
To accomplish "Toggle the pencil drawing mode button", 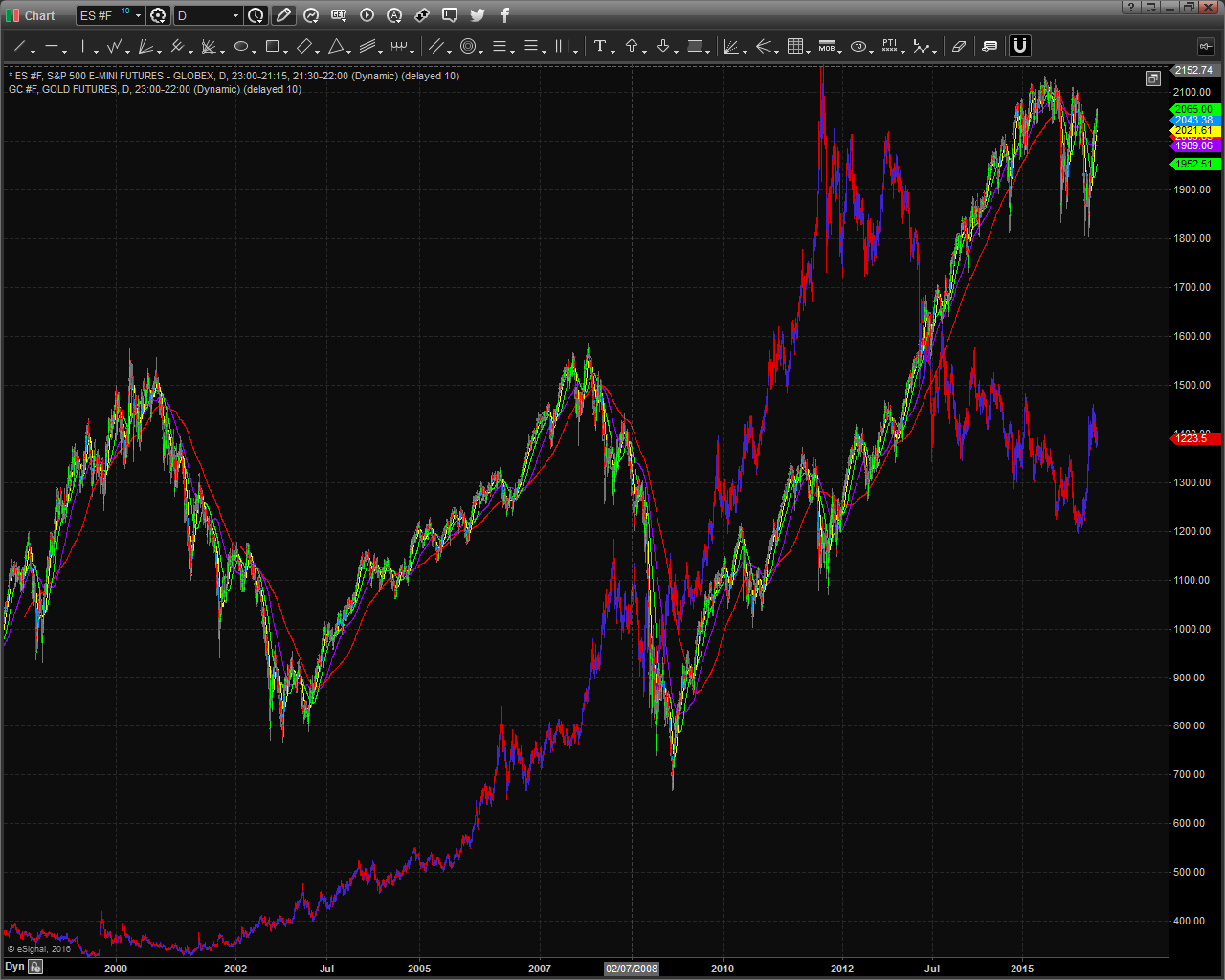I will (283, 15).
